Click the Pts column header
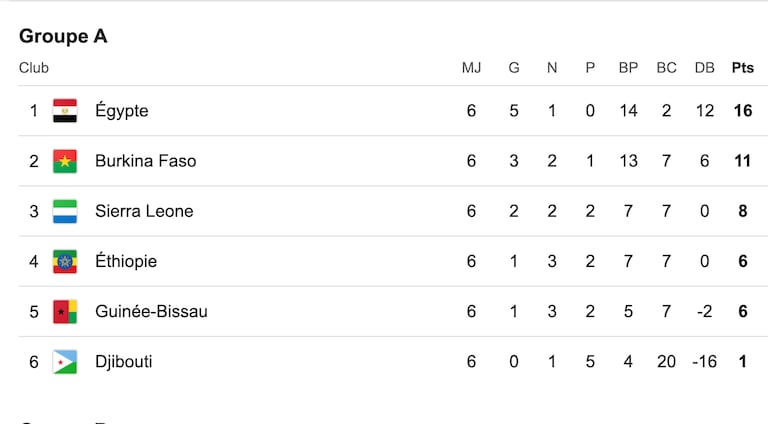The height and width of the screenshot is (424, 768). point(743,68)
